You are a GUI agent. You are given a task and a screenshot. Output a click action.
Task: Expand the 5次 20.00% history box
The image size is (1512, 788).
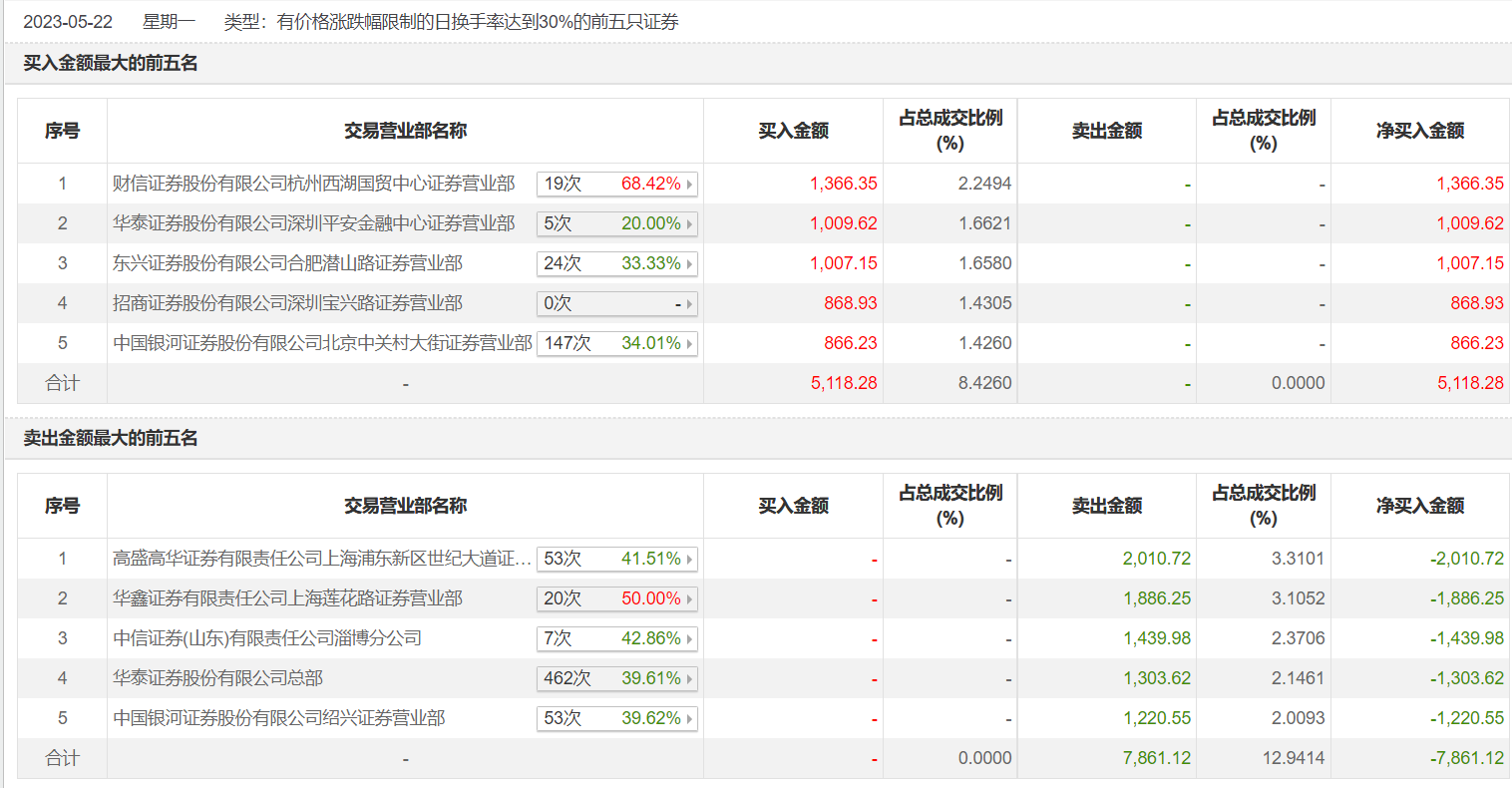tap(617, 223)
